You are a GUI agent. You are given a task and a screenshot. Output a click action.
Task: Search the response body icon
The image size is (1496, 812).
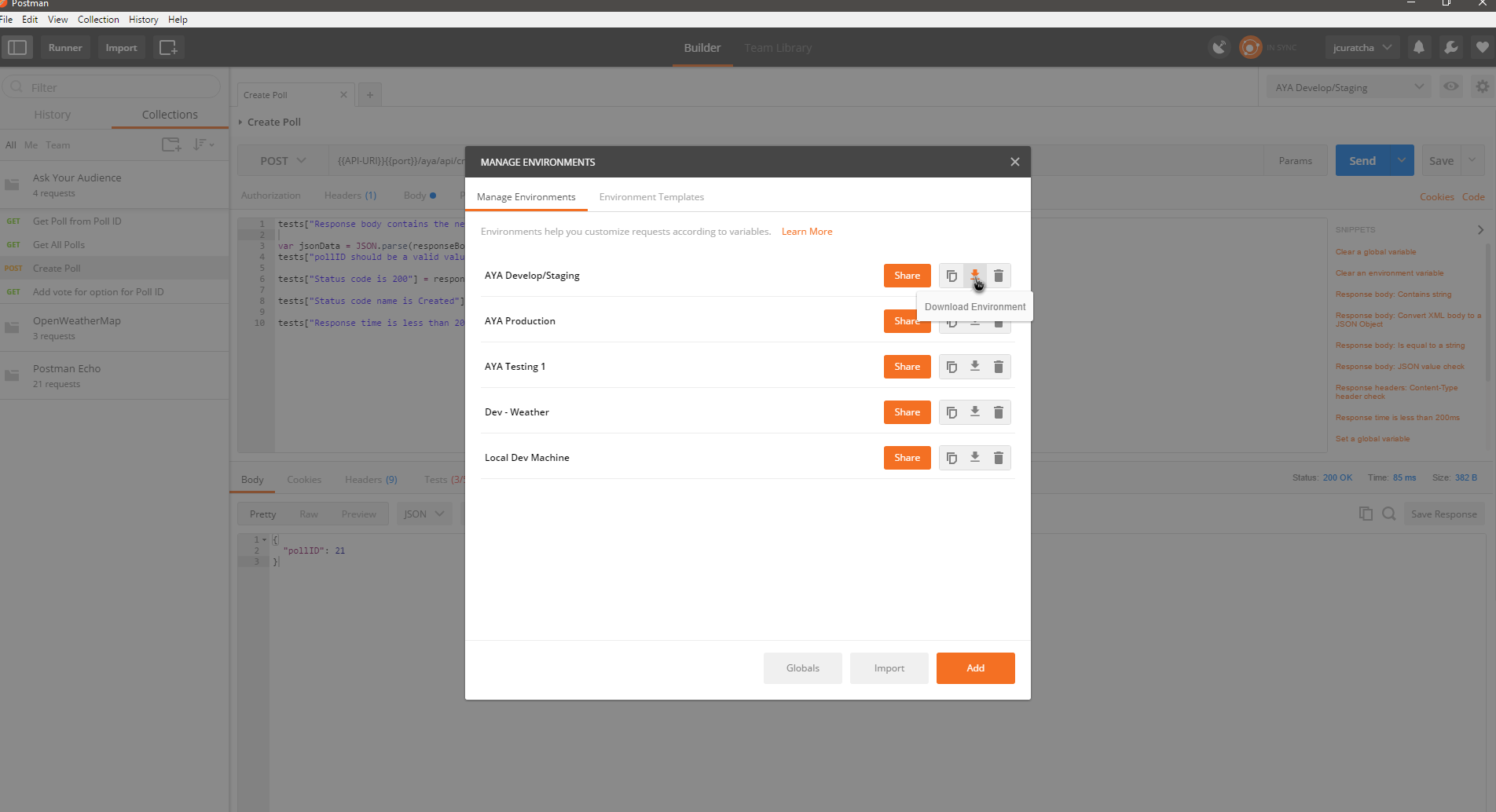(x=1389, y=514)
